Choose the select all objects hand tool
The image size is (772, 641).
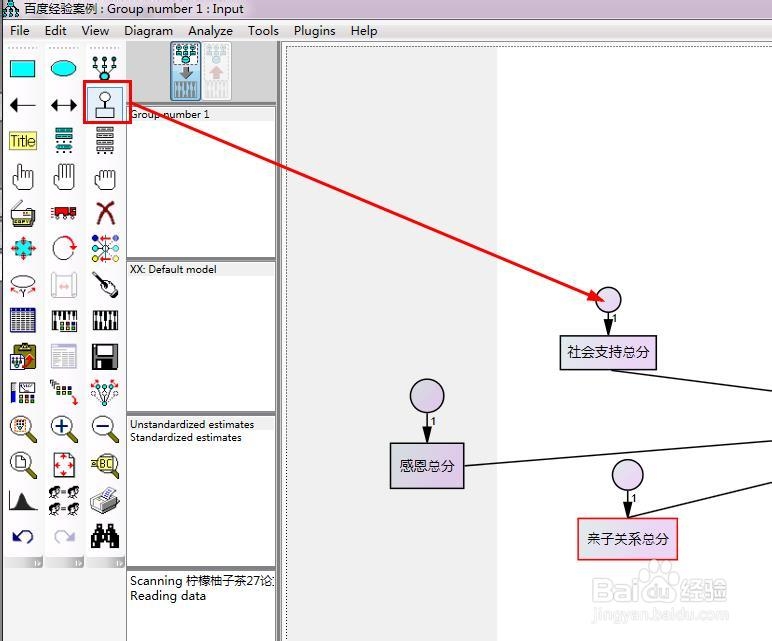pos(64,177)
